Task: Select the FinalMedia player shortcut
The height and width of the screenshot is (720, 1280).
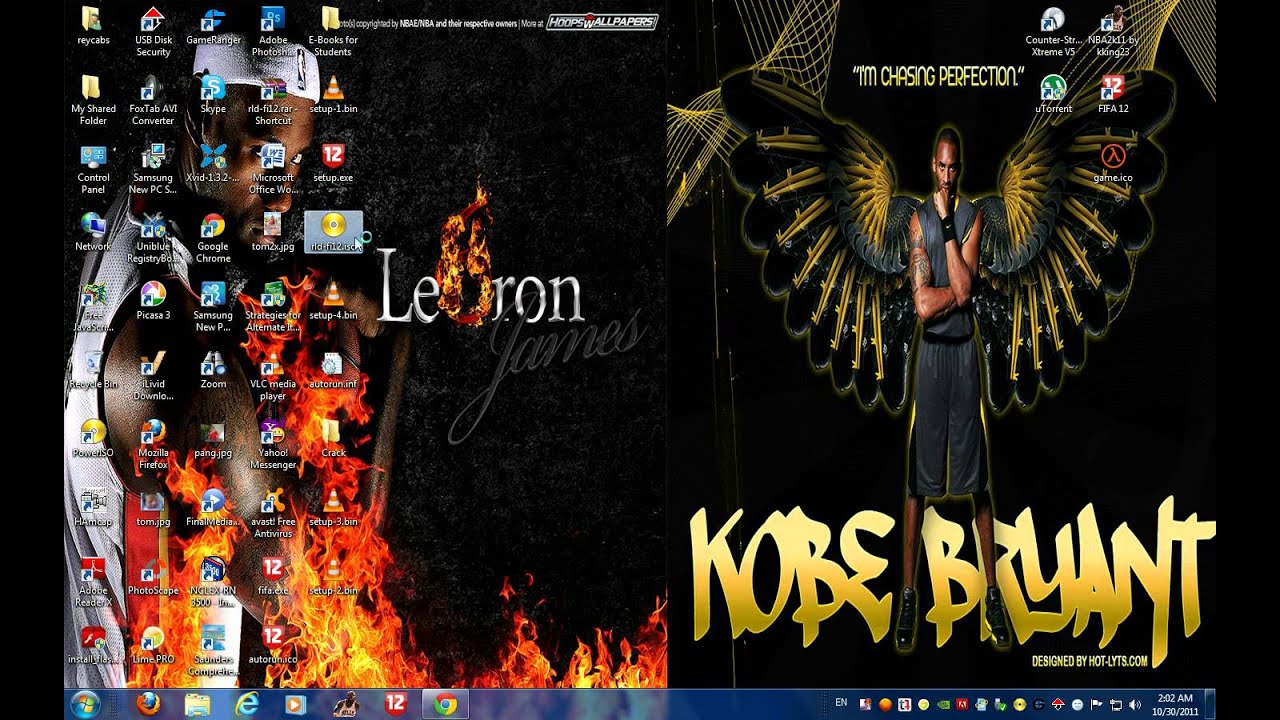Action: pos(213,508)
